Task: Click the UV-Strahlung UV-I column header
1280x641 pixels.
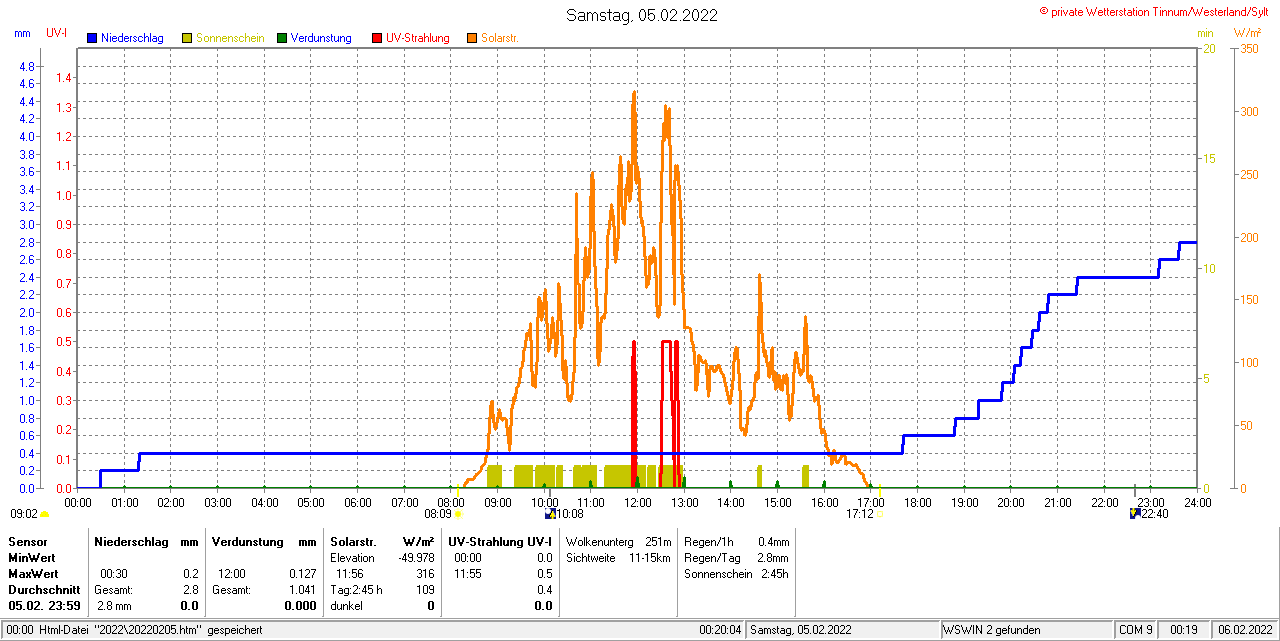Action: click(500, 541)
